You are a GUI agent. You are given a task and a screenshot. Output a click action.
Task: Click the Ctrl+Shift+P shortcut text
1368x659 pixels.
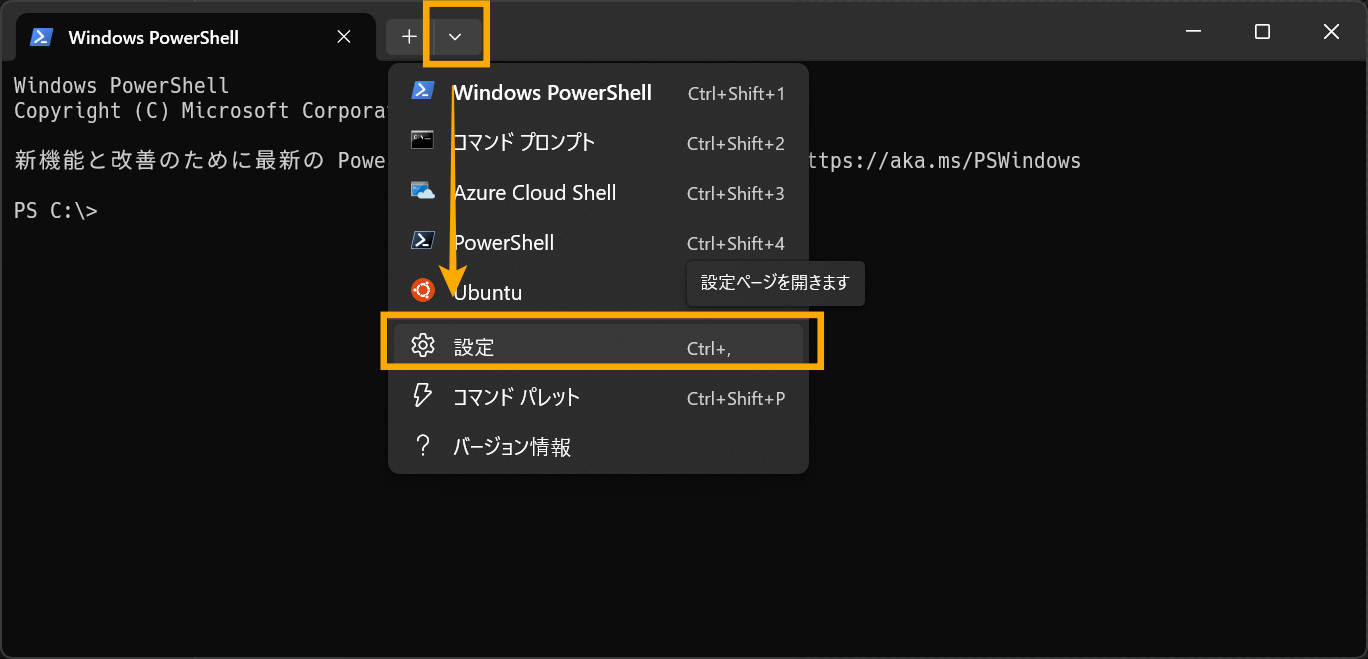coord(736,399)
